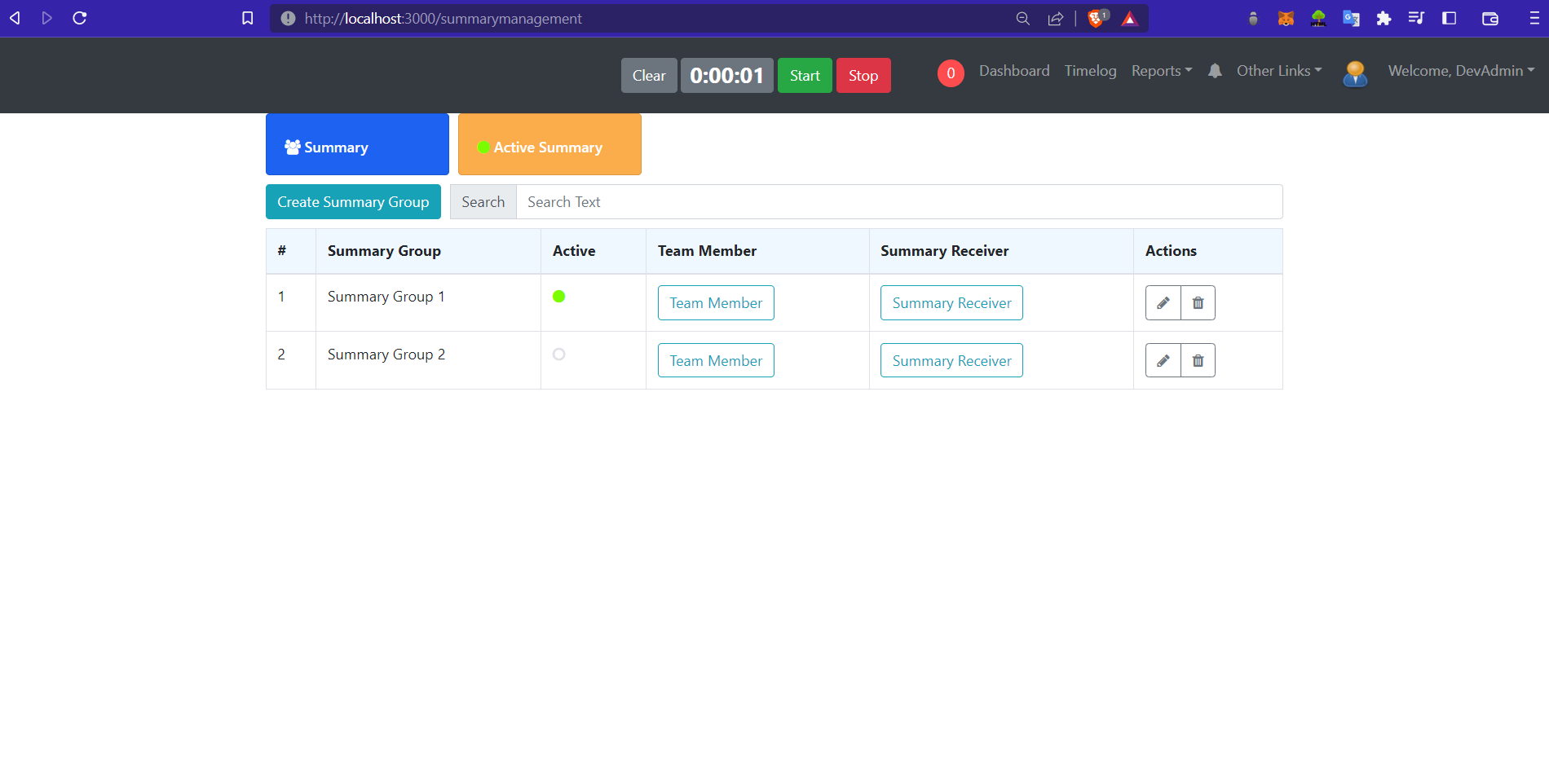The height and width of the screenshot is (784, 1549).
Task: Click the Search label button
Action: coord(483,202)
